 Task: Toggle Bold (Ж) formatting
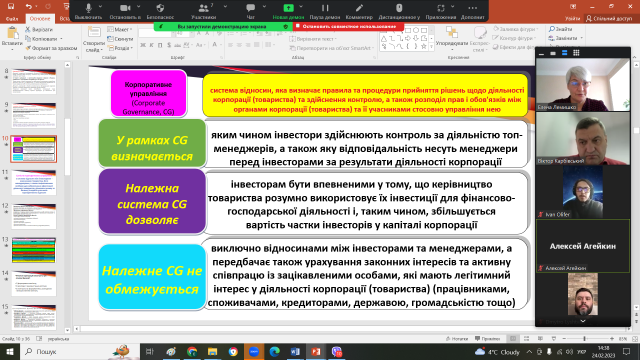(143, 45)
